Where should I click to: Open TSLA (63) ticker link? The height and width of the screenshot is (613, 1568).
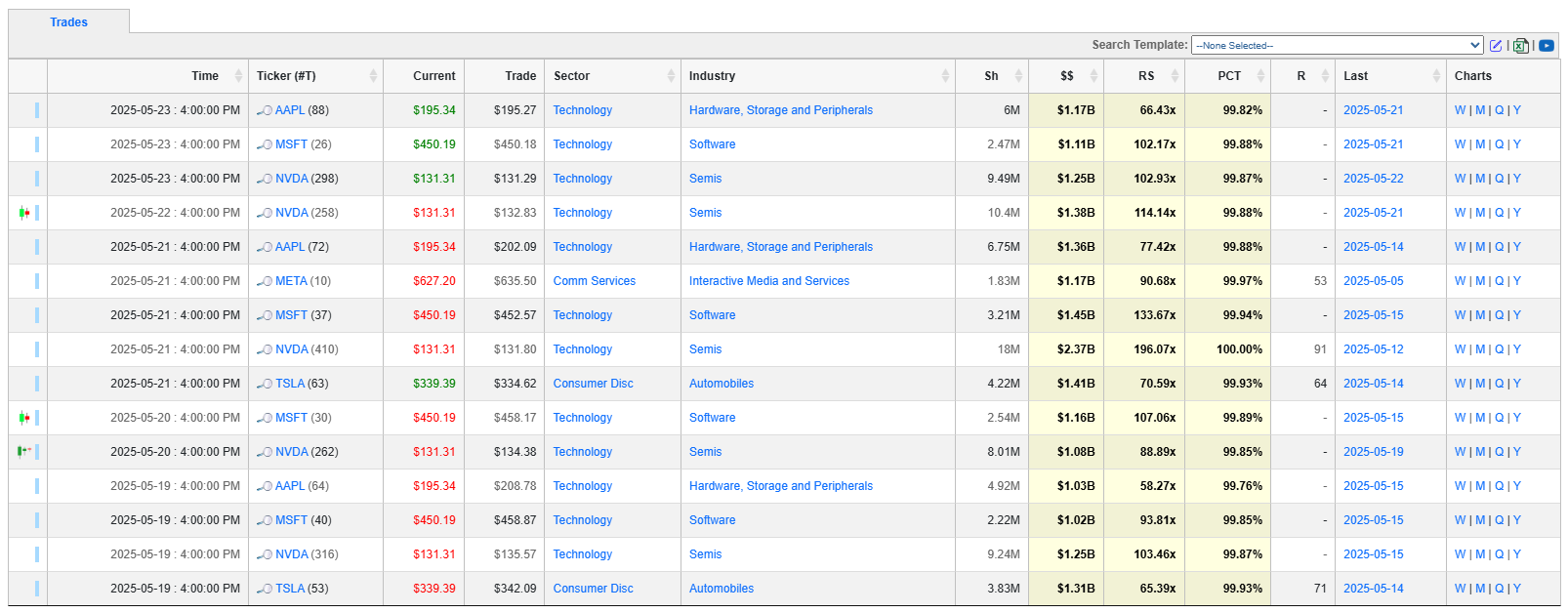(x=290, y=384)
